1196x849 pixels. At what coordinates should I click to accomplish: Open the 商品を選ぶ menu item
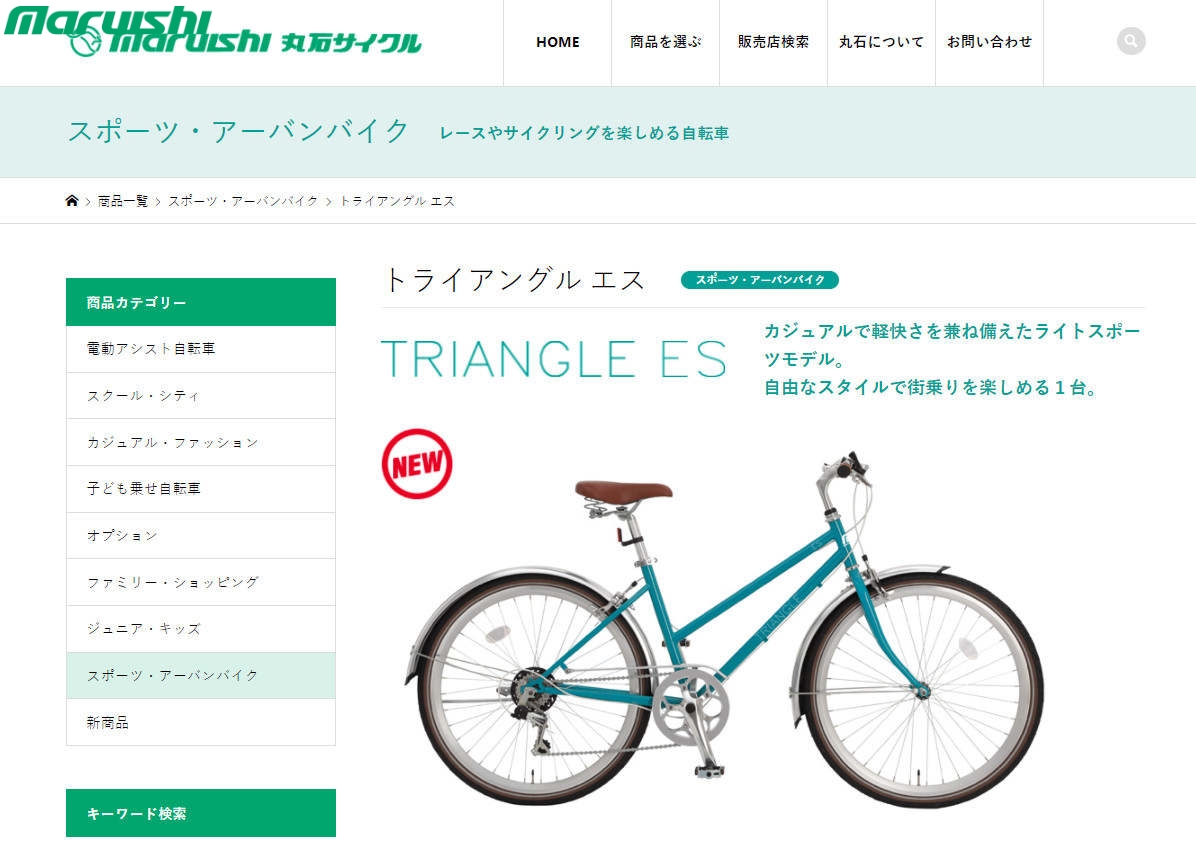pyautogui.click(x=666, y=43)
